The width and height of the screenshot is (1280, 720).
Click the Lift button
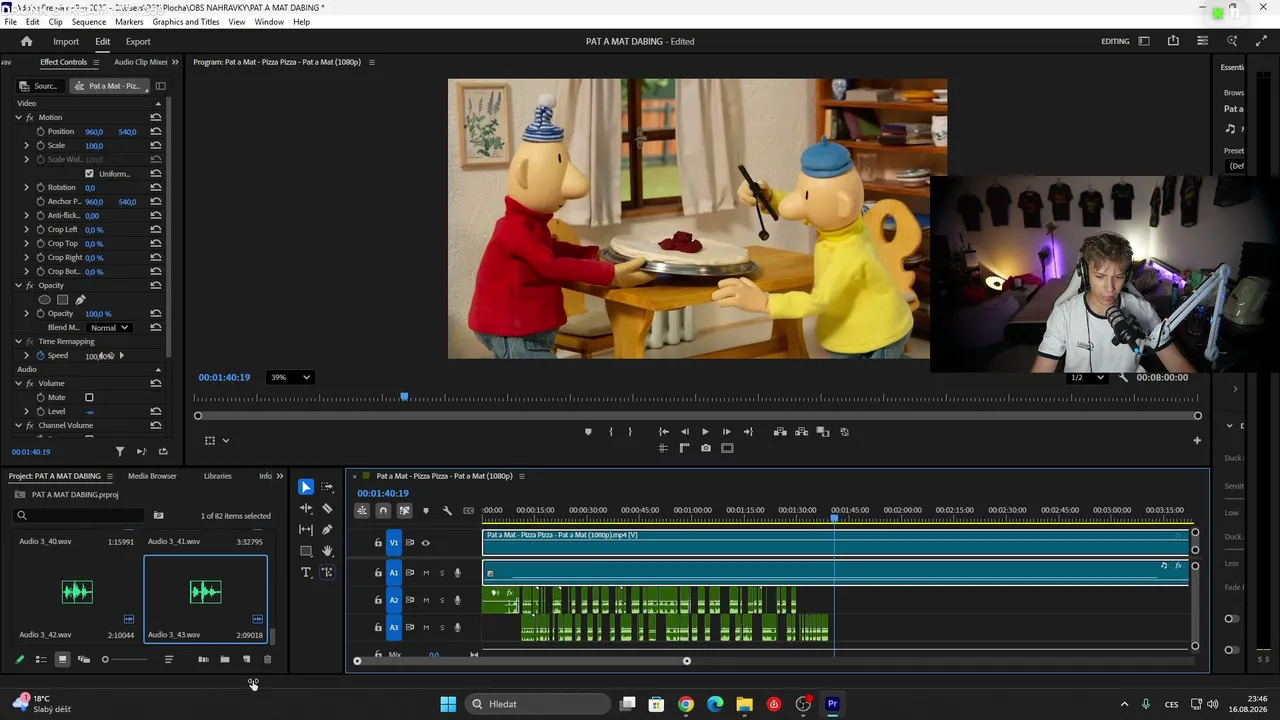coord(780,432)
